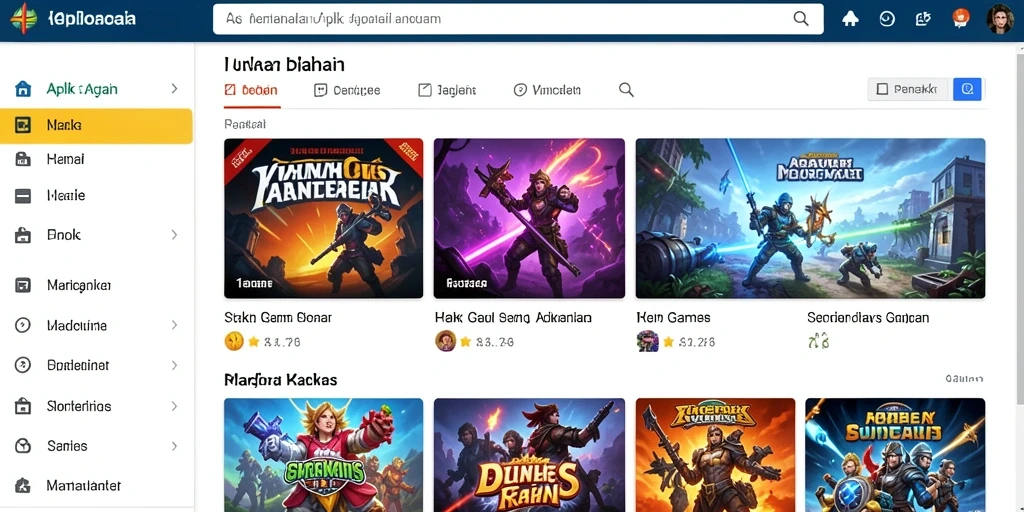The image size is (1024, 512).
Task: Click the clock history icon in header
Action: [x=887, y=19]
